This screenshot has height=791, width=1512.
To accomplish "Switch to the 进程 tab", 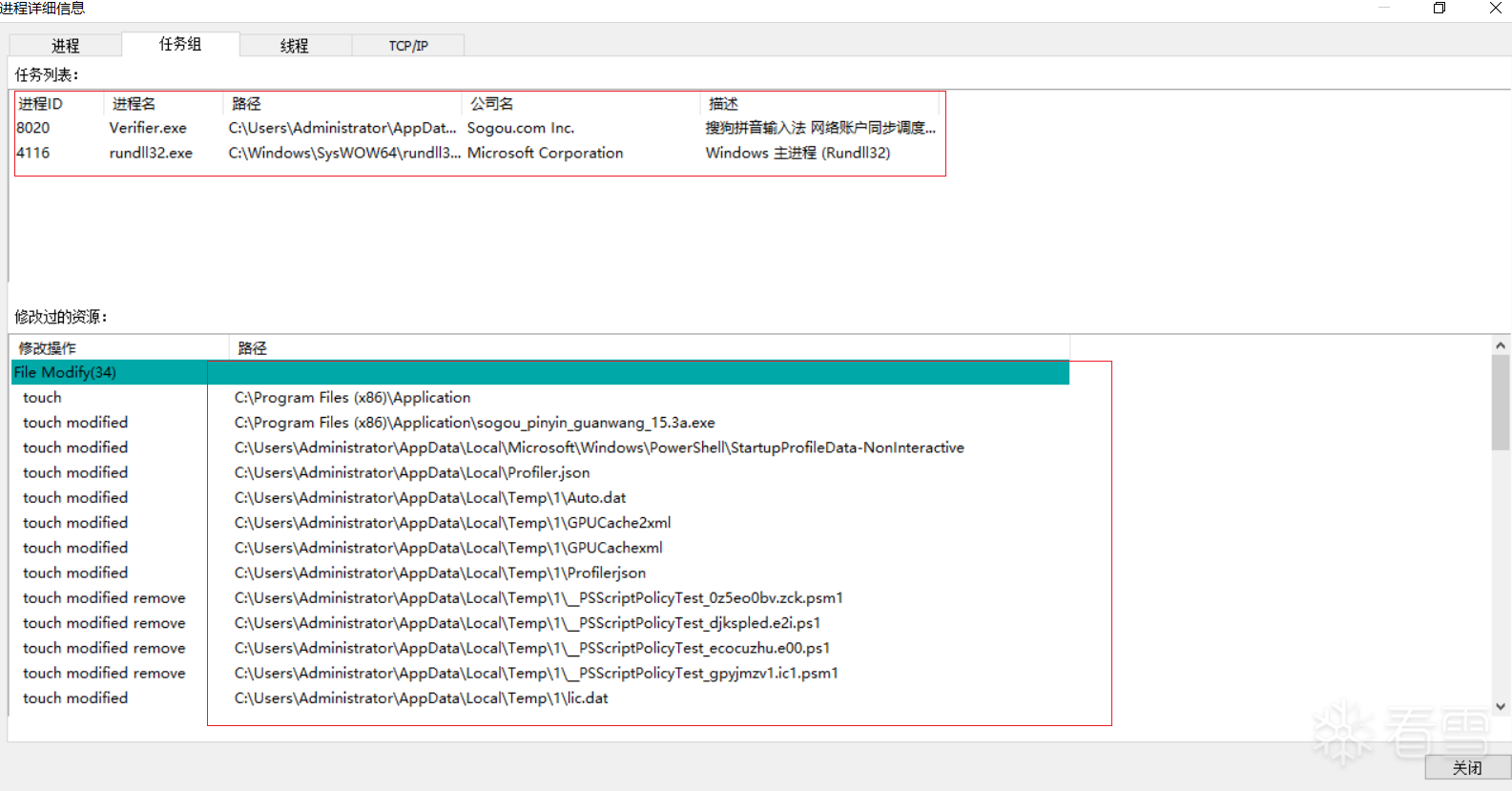I will [x=65, y=46].
